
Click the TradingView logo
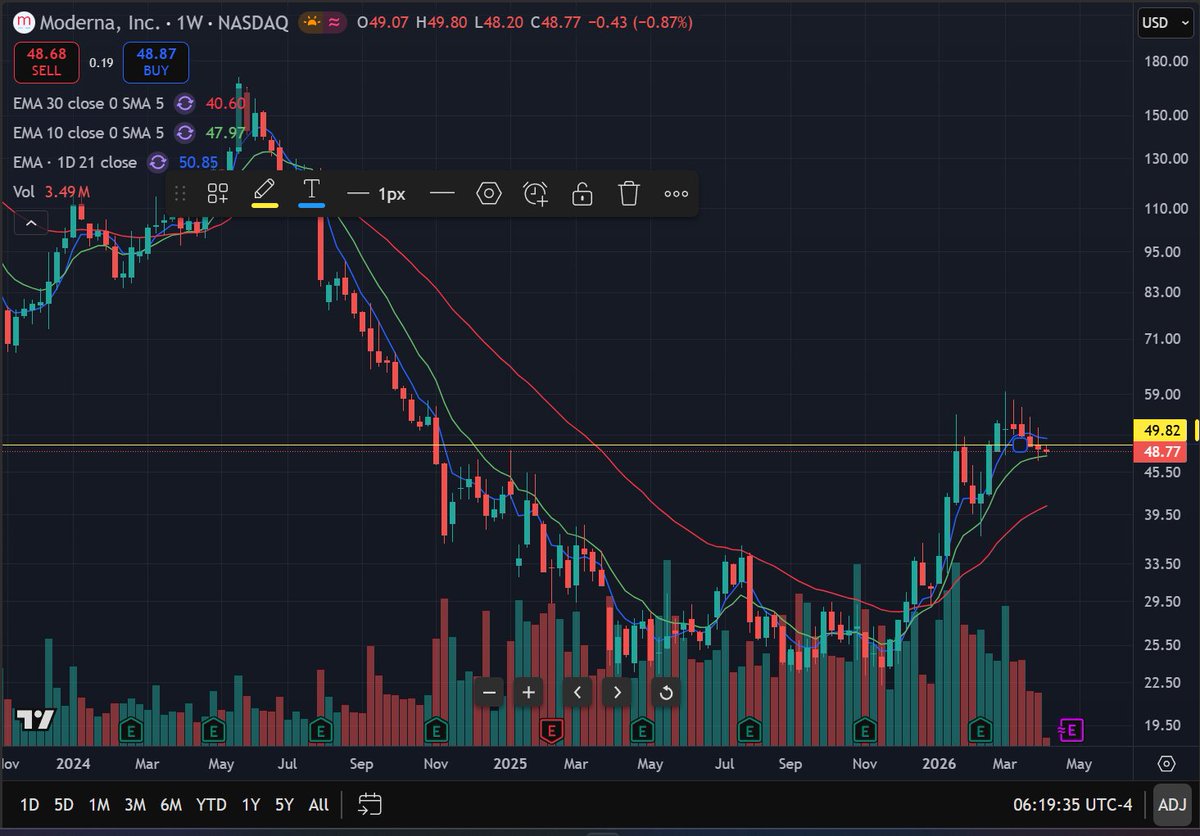(34, 720)
